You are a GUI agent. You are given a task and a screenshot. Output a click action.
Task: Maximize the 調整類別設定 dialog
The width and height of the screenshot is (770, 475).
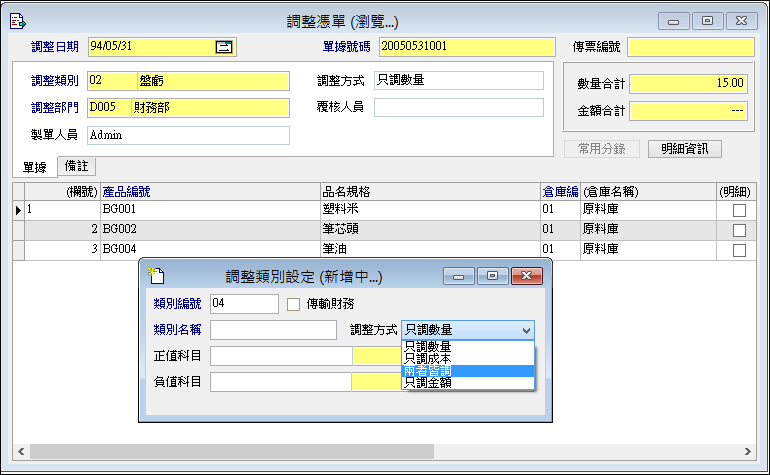pos(491,276)
